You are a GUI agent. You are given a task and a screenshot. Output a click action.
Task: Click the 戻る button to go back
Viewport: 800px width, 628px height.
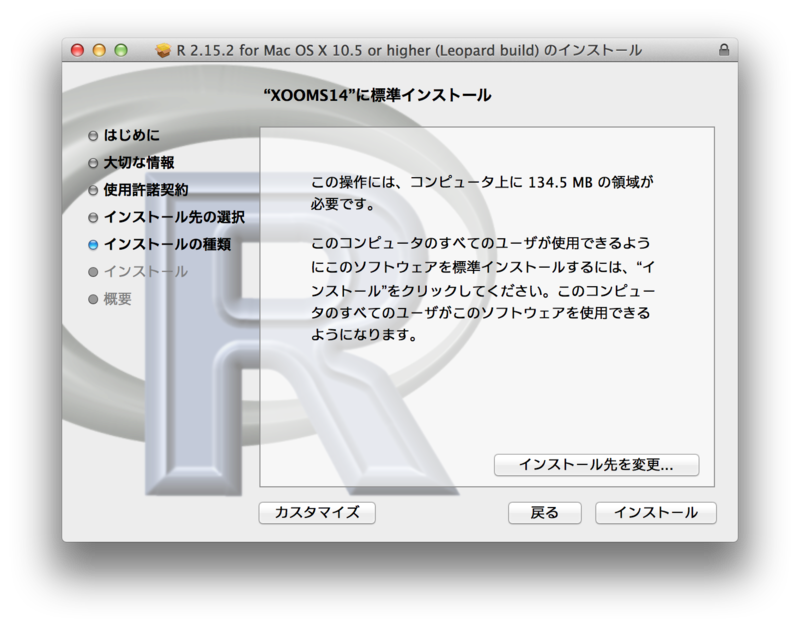[545, 512]
